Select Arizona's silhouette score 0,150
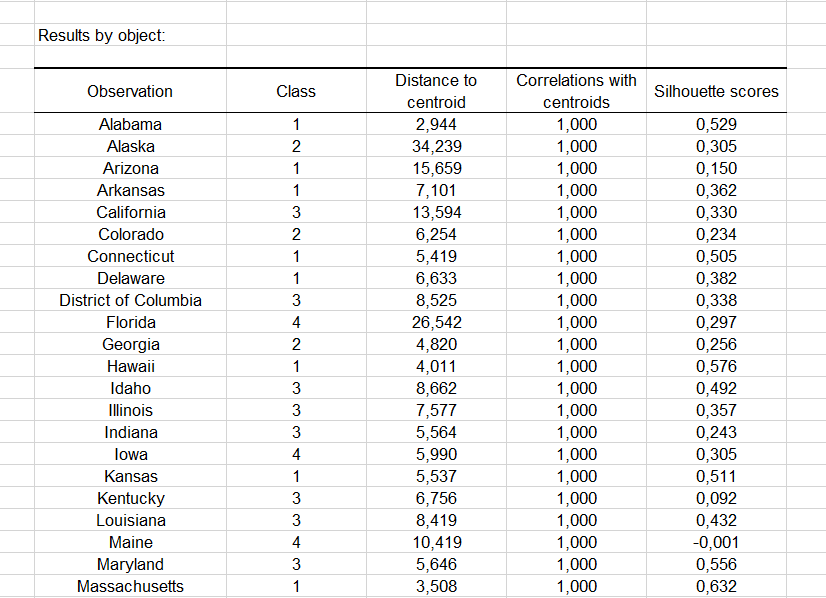 [x=716, y=169]
